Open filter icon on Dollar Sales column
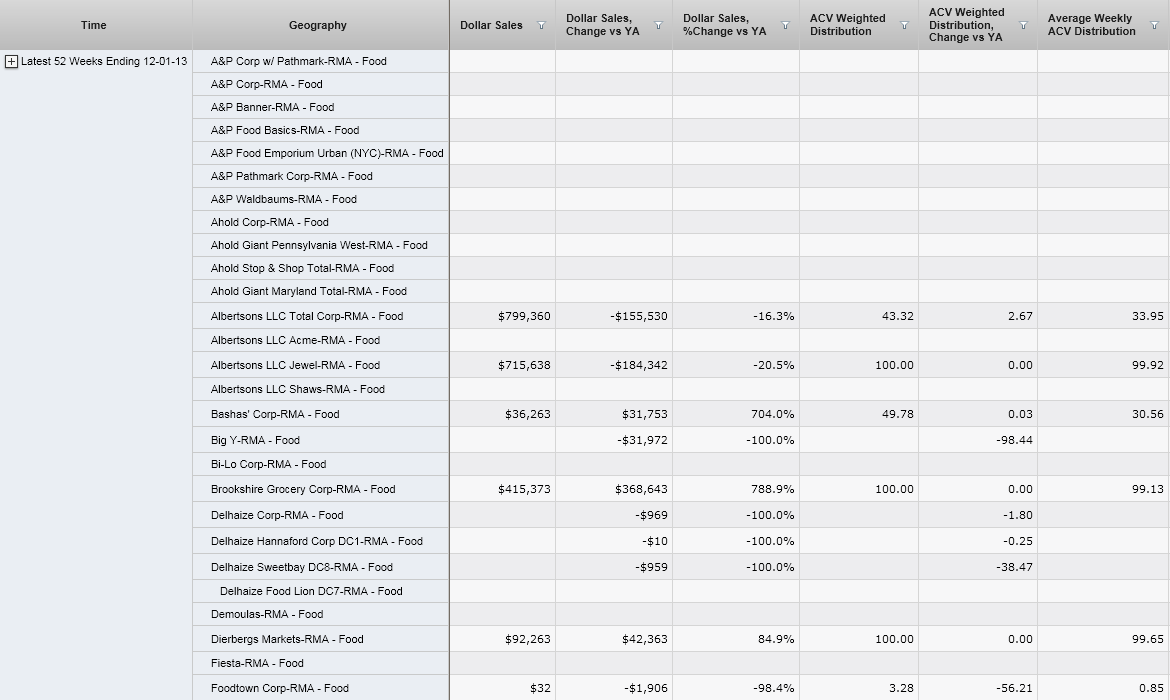 tap(541, 26)
